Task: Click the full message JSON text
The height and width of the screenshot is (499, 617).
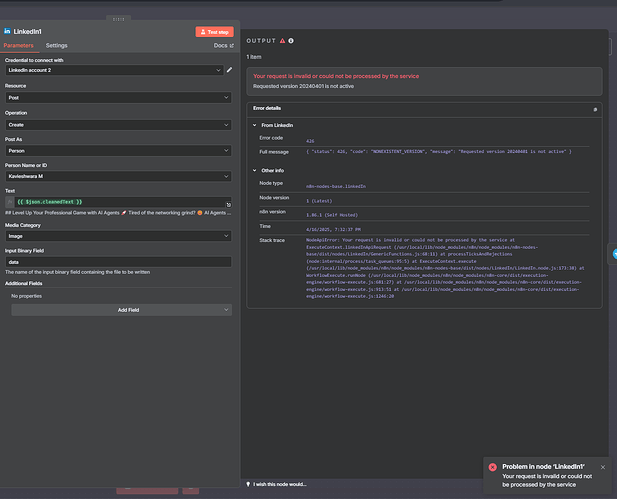Action: point(439,152)
